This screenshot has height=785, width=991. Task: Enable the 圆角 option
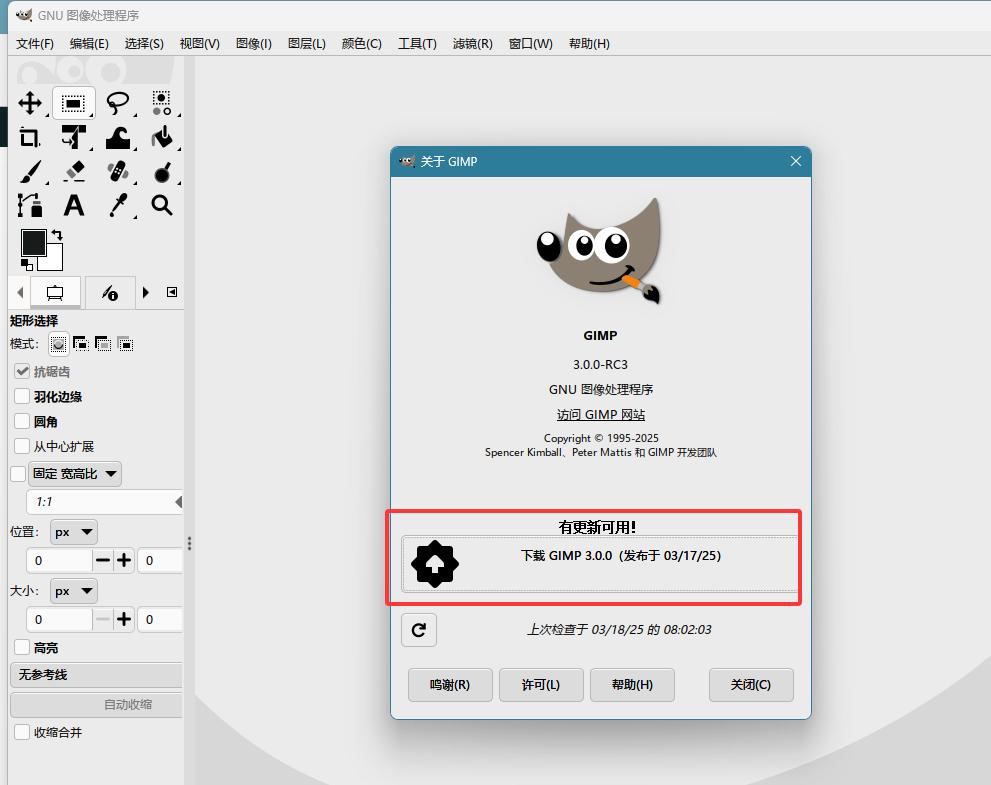pyautogui.click(x=22, y=421)
